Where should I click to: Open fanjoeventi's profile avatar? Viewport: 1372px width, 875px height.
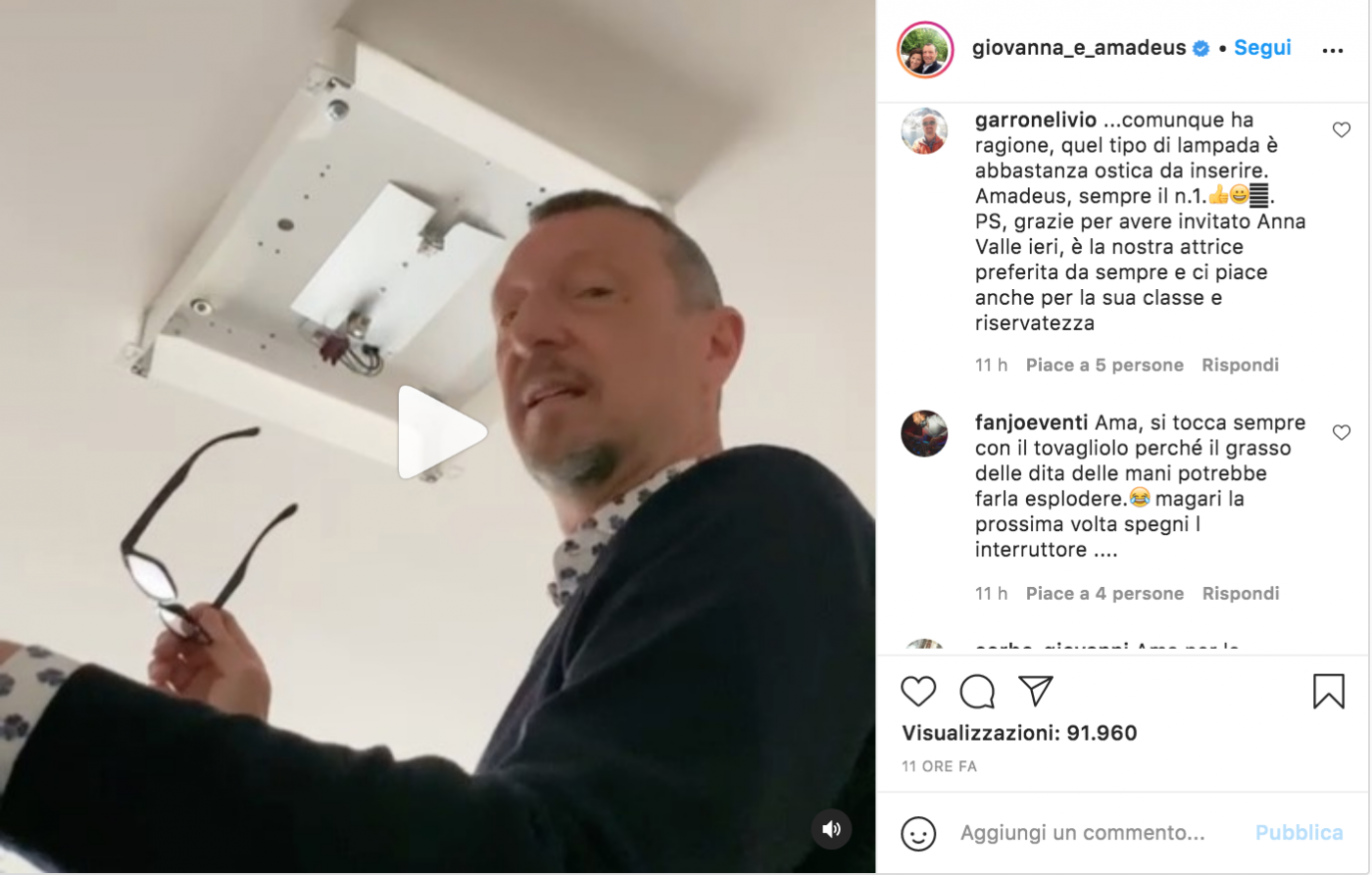tap(924, 433)
